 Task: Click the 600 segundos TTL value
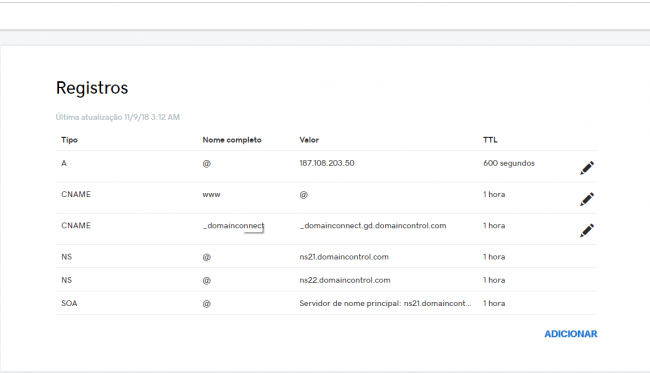pyautogui.click(x=509, y=163)
